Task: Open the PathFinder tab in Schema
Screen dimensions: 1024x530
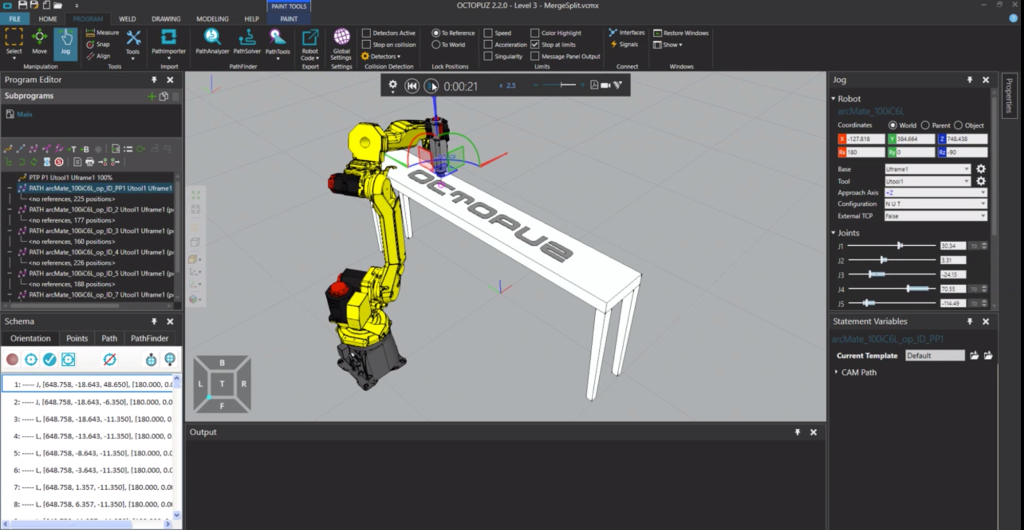Action: (x=149, y=338)
